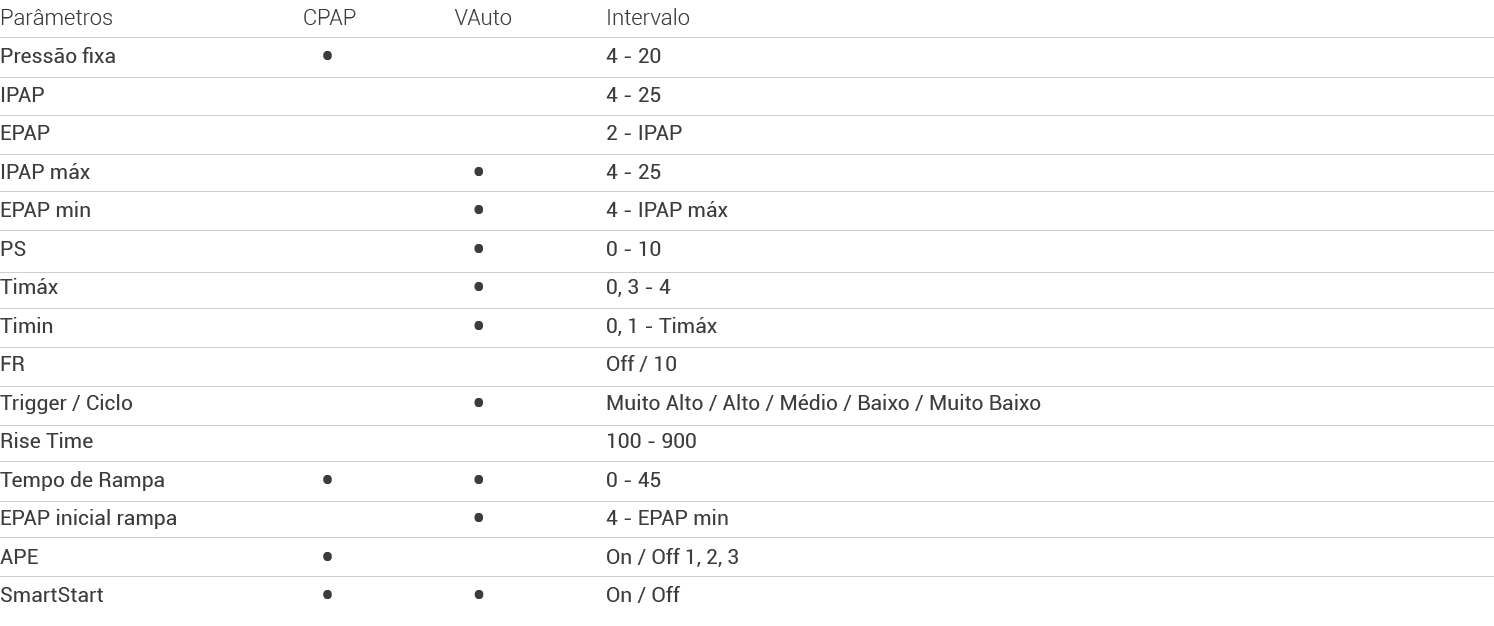Click the VAuto dot for SmartStart
The height and width of the screenshot is (626, 1494).
479,595
